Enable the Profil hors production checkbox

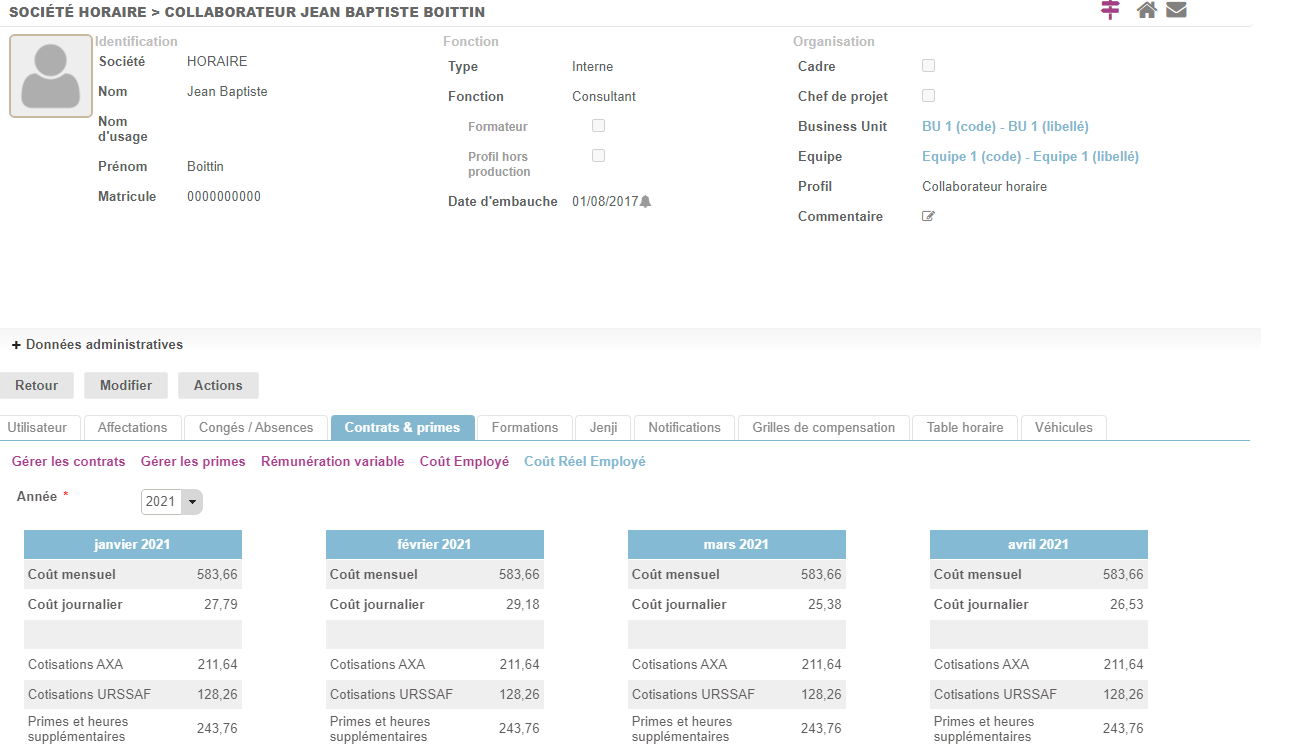[598, 156]
